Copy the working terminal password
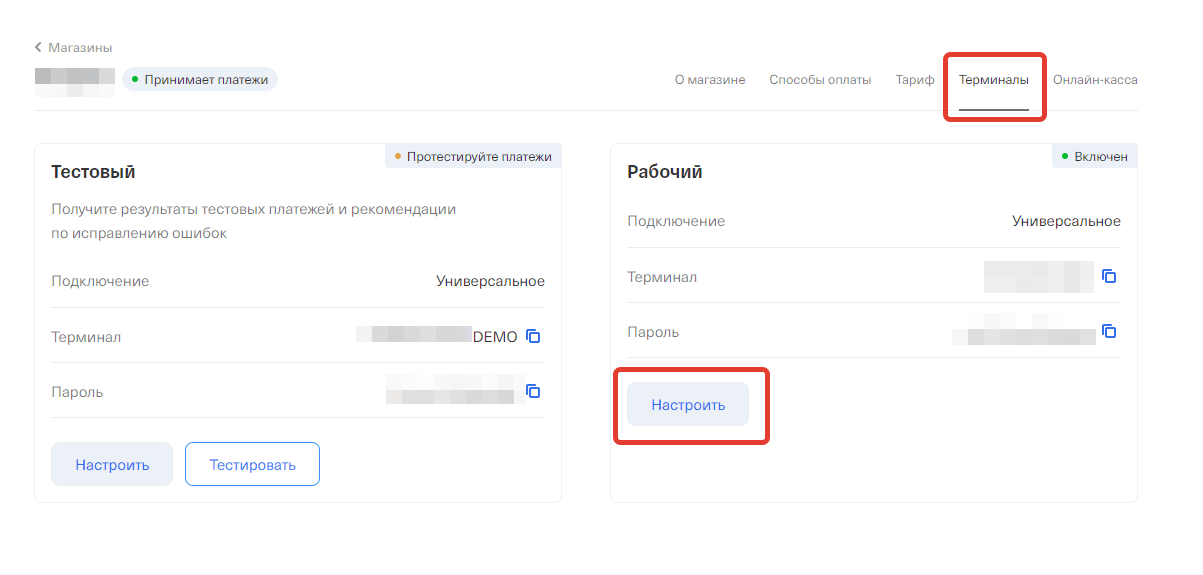Viewport: 1203px width, 575px height. (x=1108, y=331)
